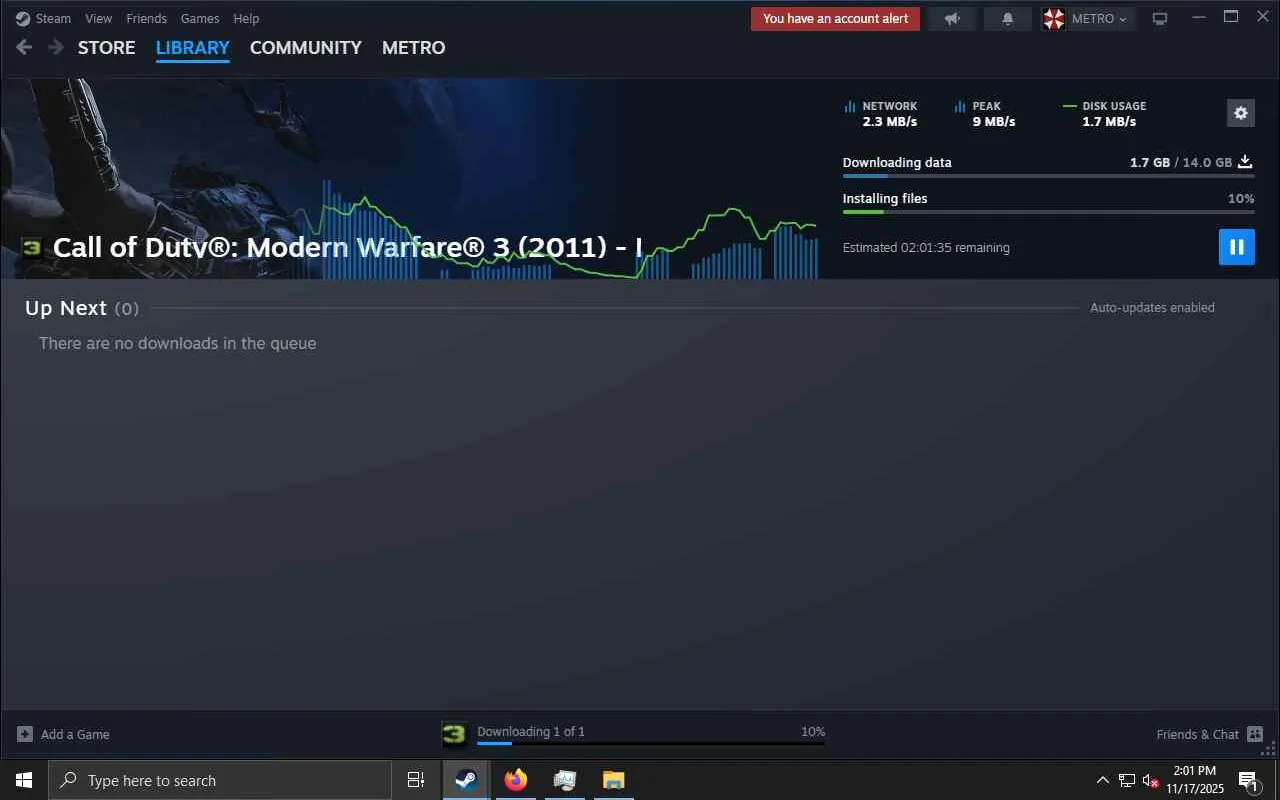Open download settings with the gear icon
Image resolution: width=1280 pixels, height=800 pixels.
tap(1241, 113)
